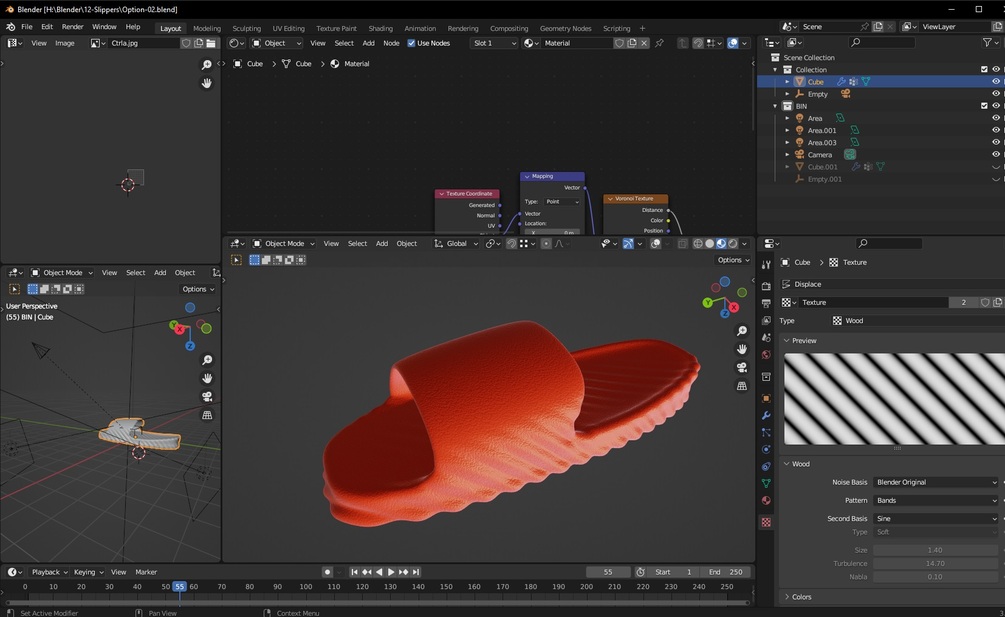1005x617 pixels.
Task: Click the End frame field showing 250
Action: (x=725, y=572)
